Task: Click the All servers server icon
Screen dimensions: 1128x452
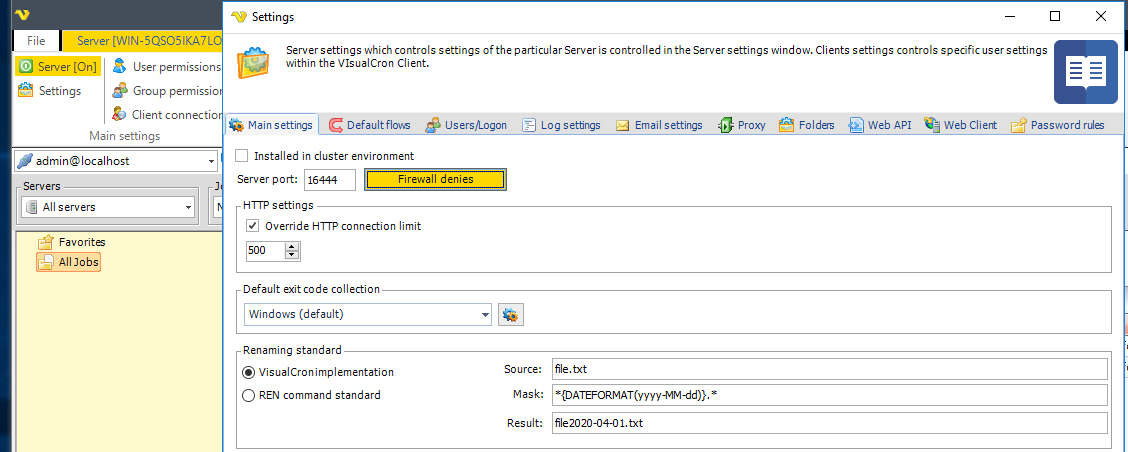Action: tap(32, 207)
